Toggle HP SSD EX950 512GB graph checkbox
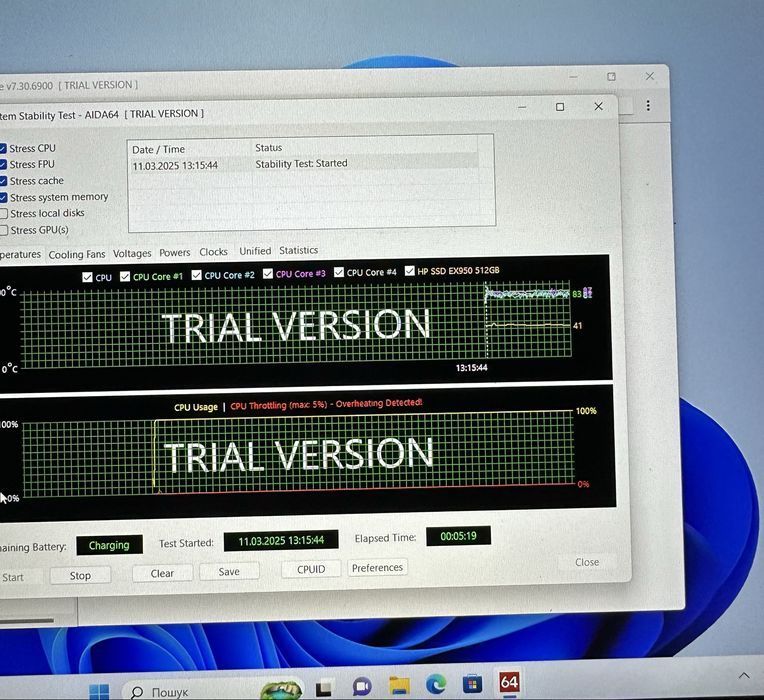This screenshot has width=764, height=700. click(x=409, y=270)
